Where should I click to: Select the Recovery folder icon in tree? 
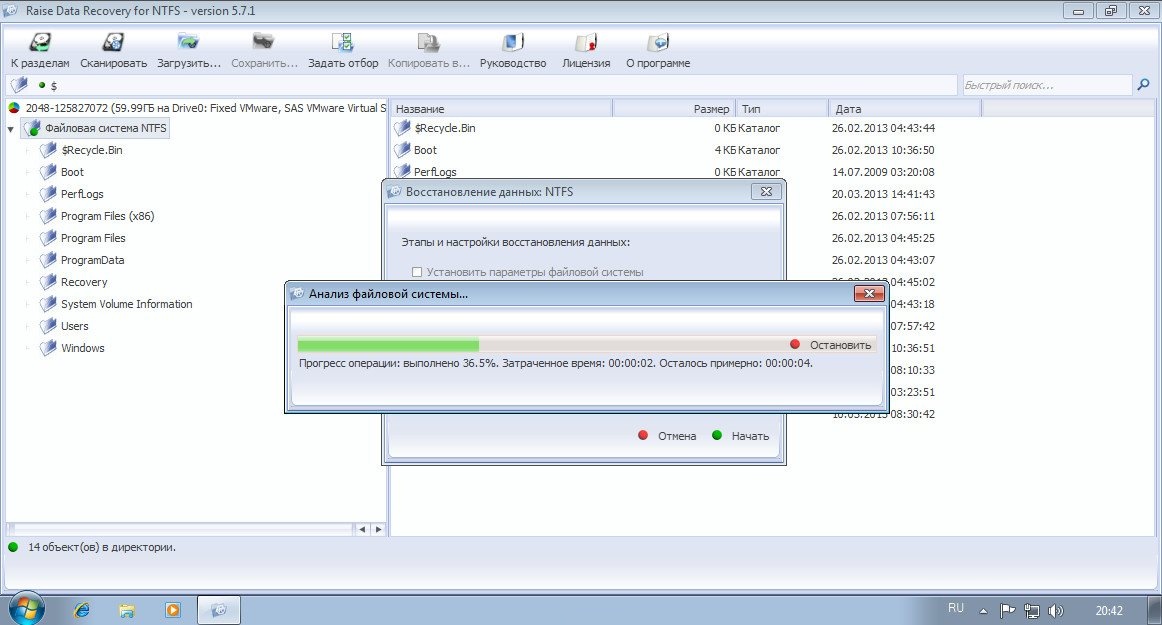pos(48,282)
